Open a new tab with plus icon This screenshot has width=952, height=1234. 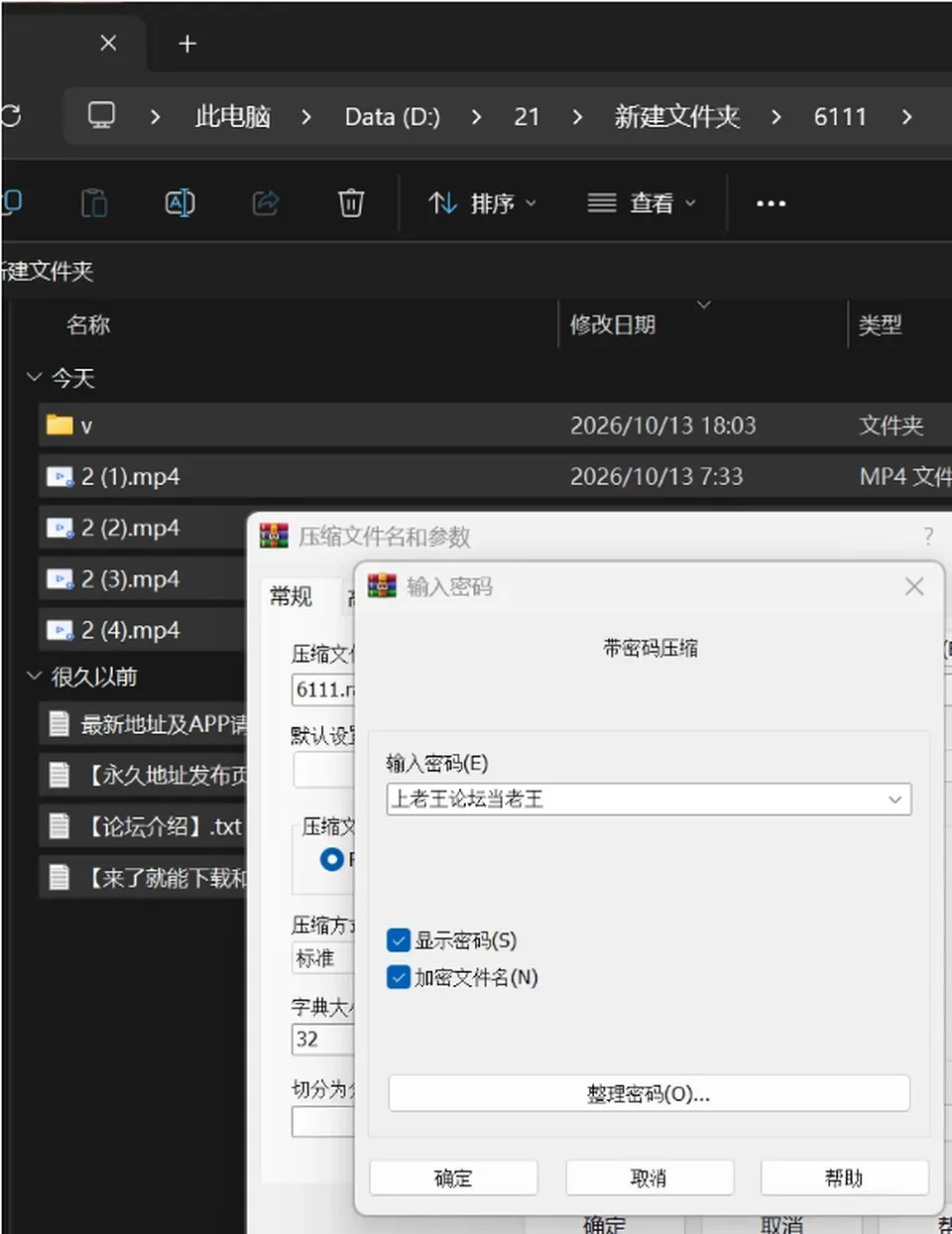click(x=187, y=44)
